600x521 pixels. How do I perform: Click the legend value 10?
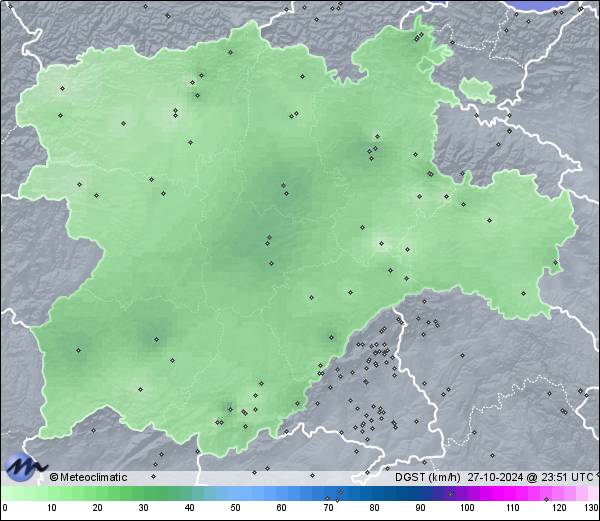52,508
